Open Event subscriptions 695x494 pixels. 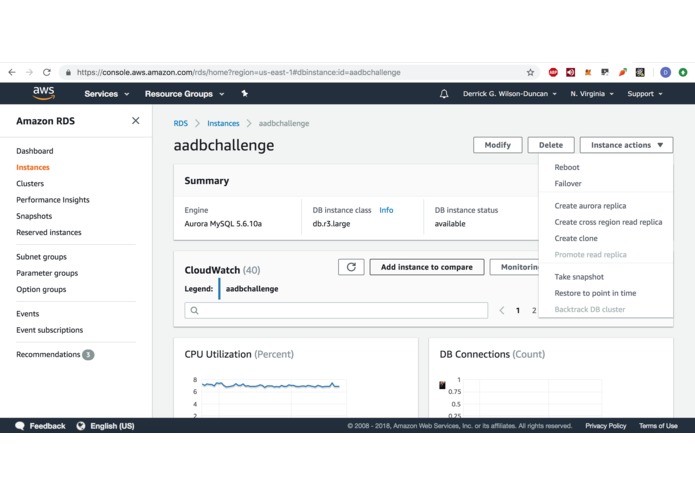[49, 330]
